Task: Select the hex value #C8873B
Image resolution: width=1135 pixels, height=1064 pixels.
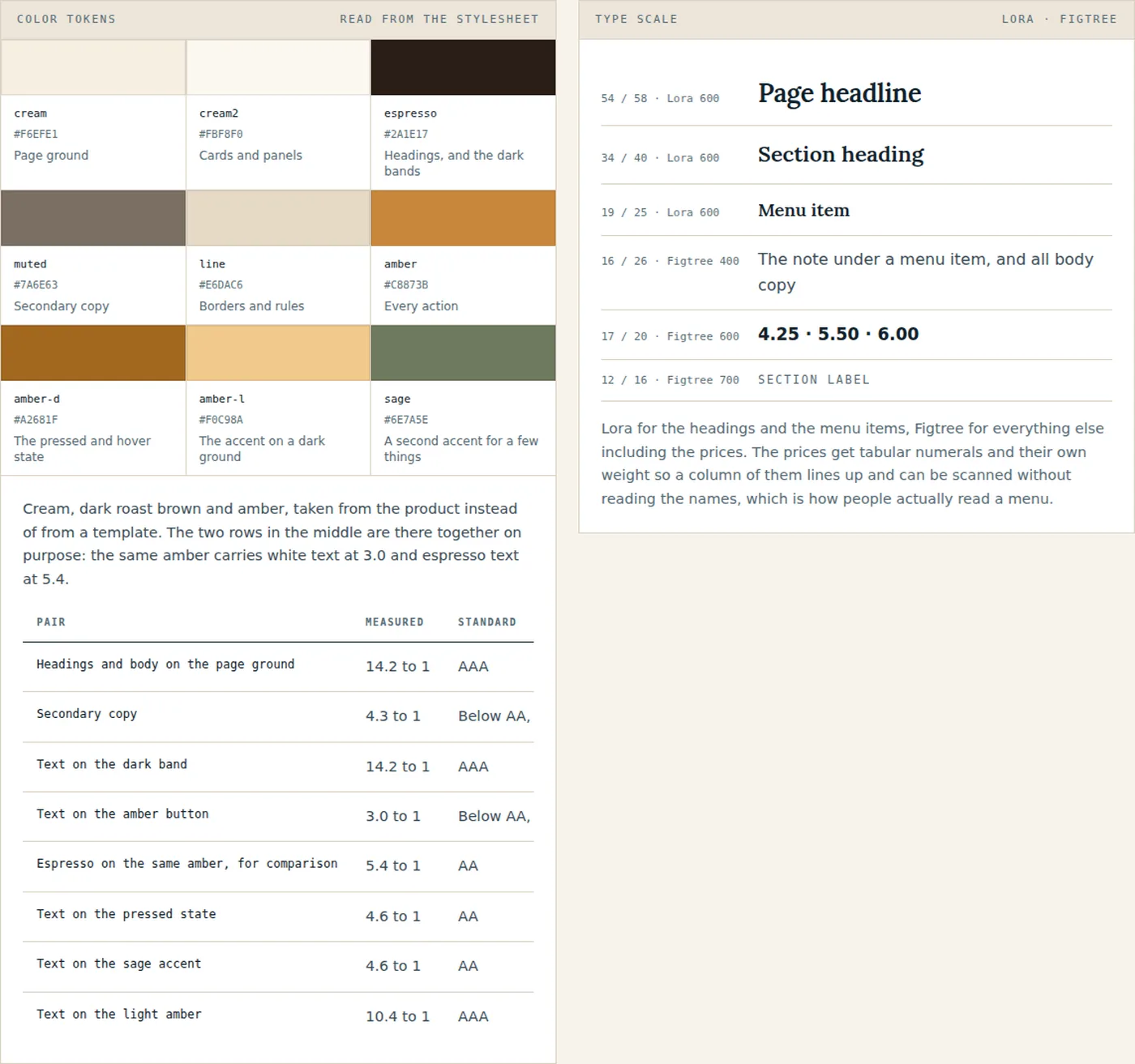Action: pyautogui.click(x=406, y=285)
